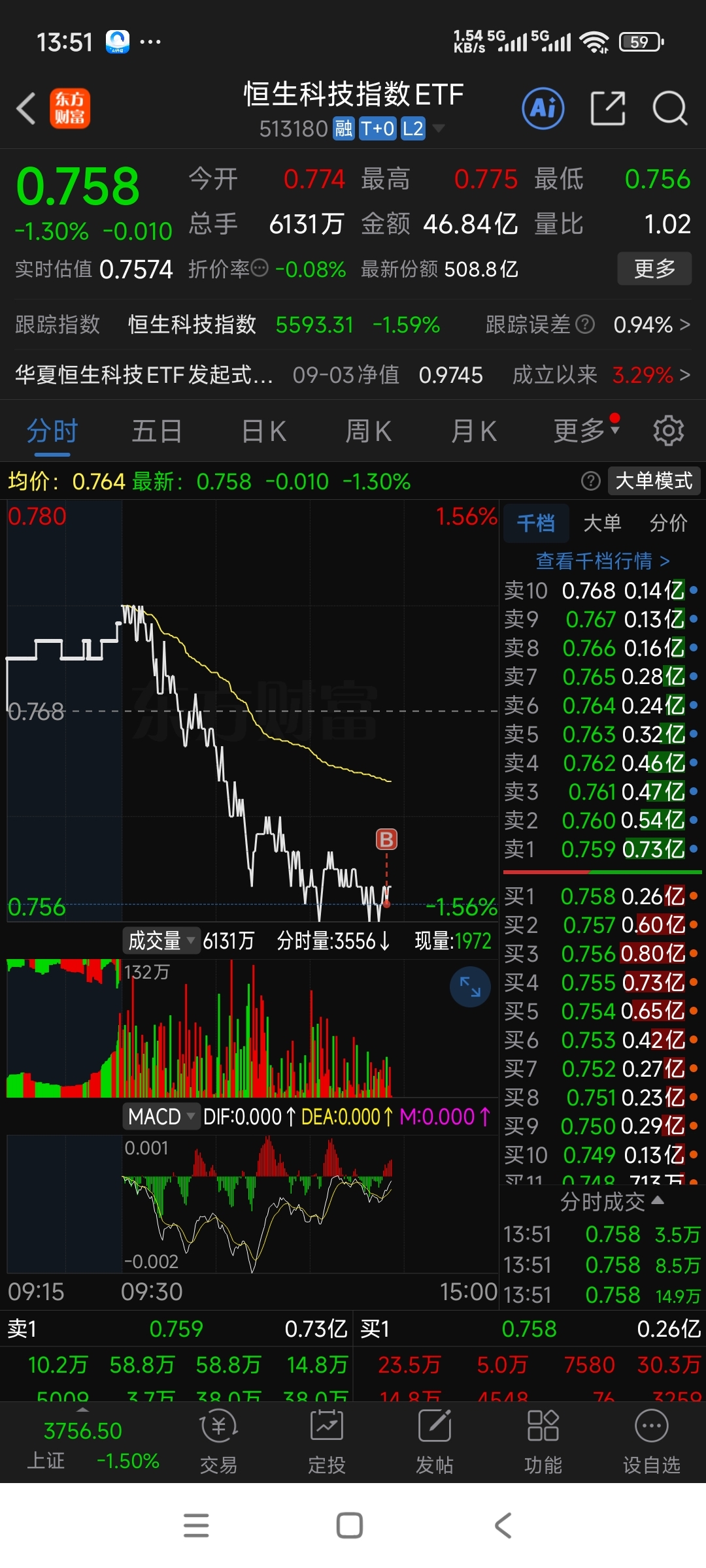This screenshot has width=706, height=1568.
Task: Tap the 融 margin badge
Action: [344, 129]
